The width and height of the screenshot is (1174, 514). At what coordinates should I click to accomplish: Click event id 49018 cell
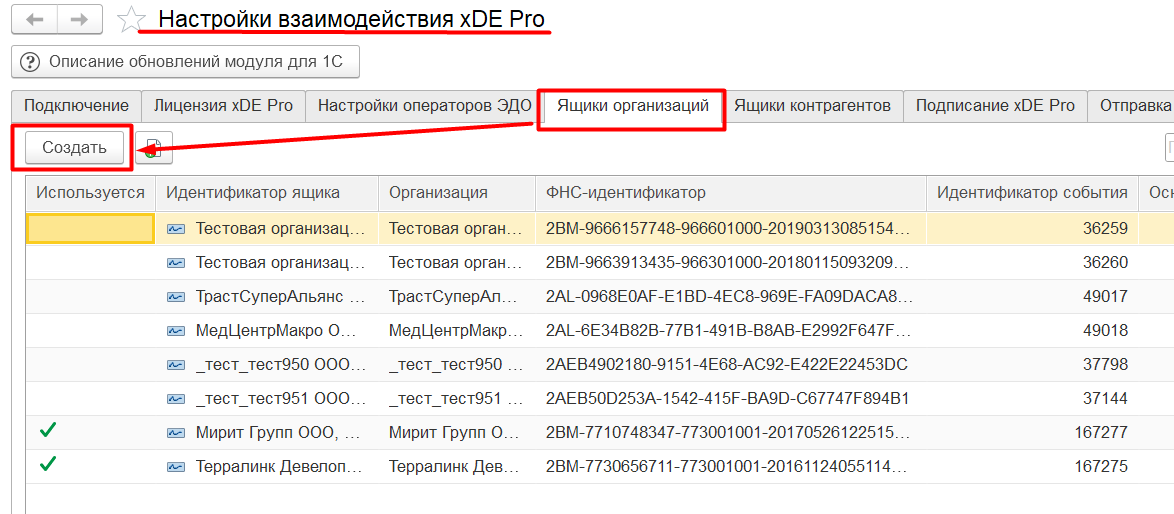[1032, 331]
